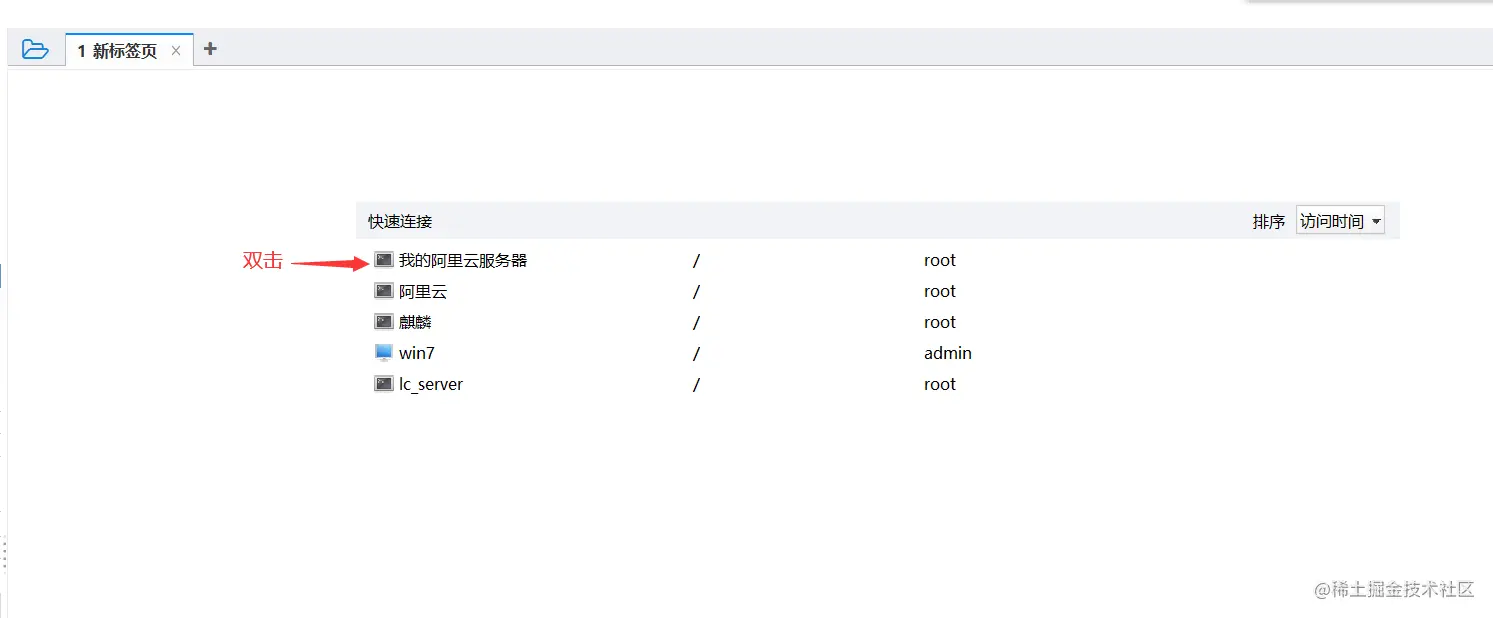This screenshot has height=618, width=1493.
Task: Add a new tab with plus icon
Action: (x=210, y=49)
